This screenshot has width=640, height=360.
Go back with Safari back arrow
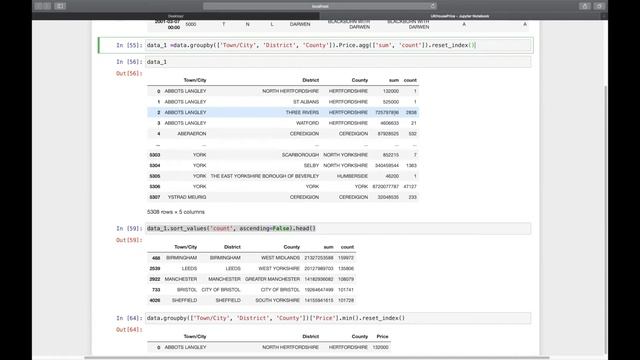38,6
